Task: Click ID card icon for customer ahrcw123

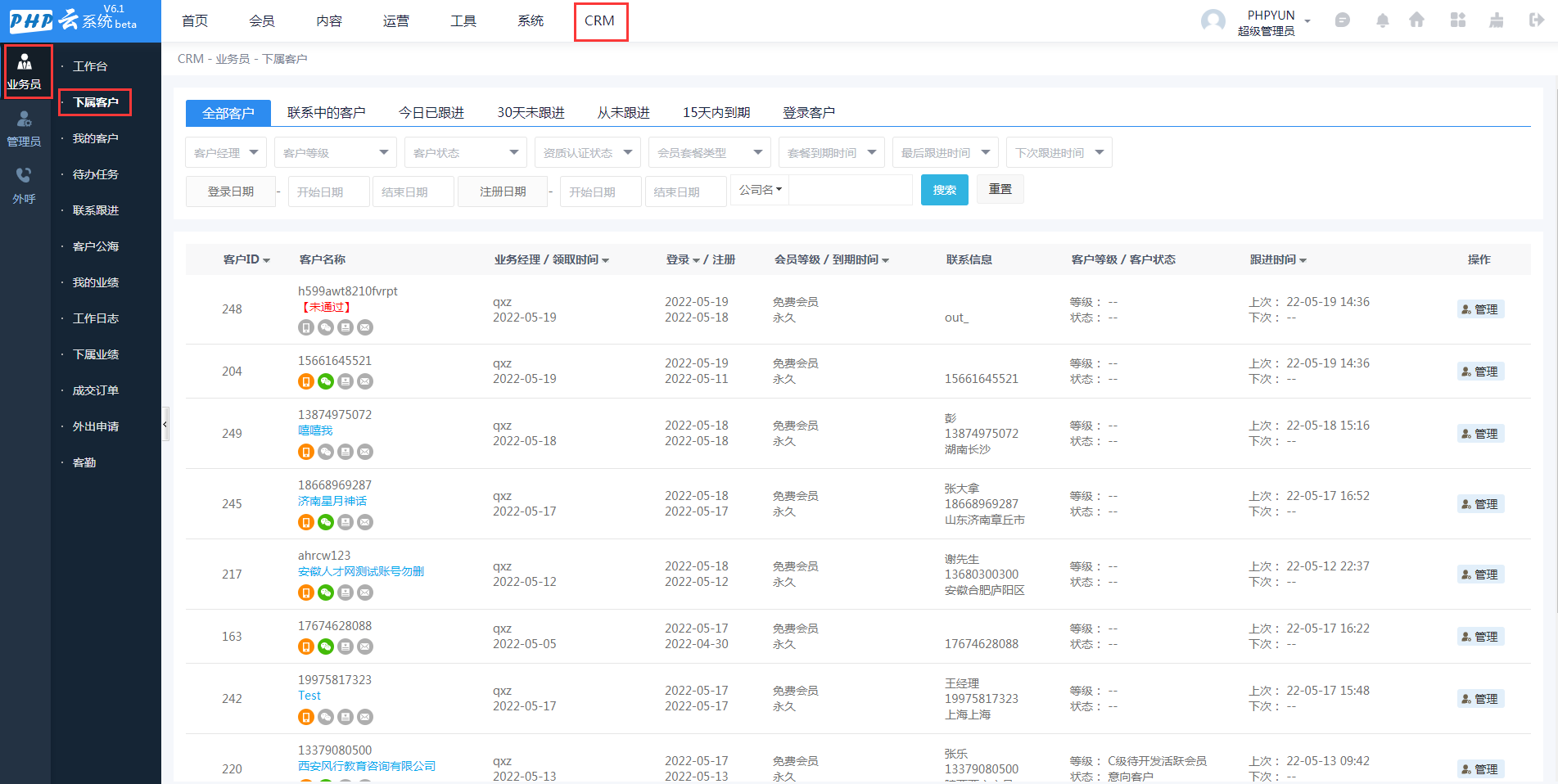Action: 345,593
